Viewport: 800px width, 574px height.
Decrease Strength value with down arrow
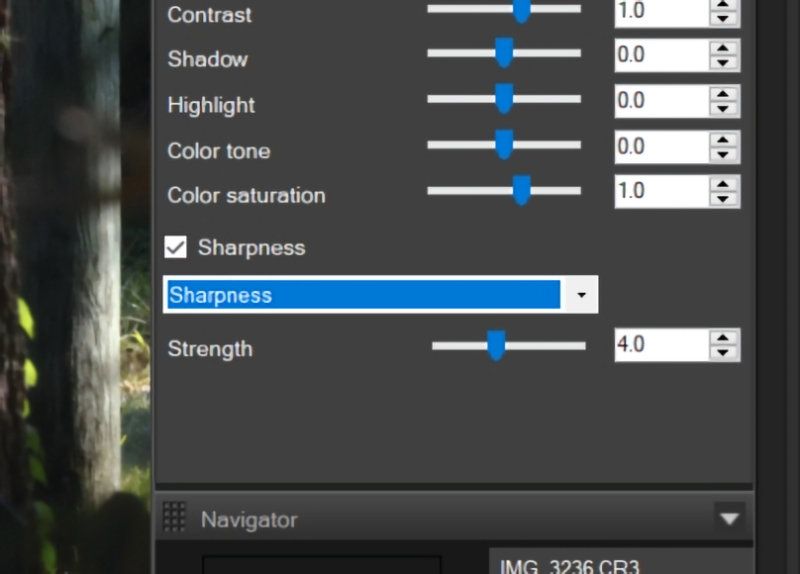tap(722, 353)
